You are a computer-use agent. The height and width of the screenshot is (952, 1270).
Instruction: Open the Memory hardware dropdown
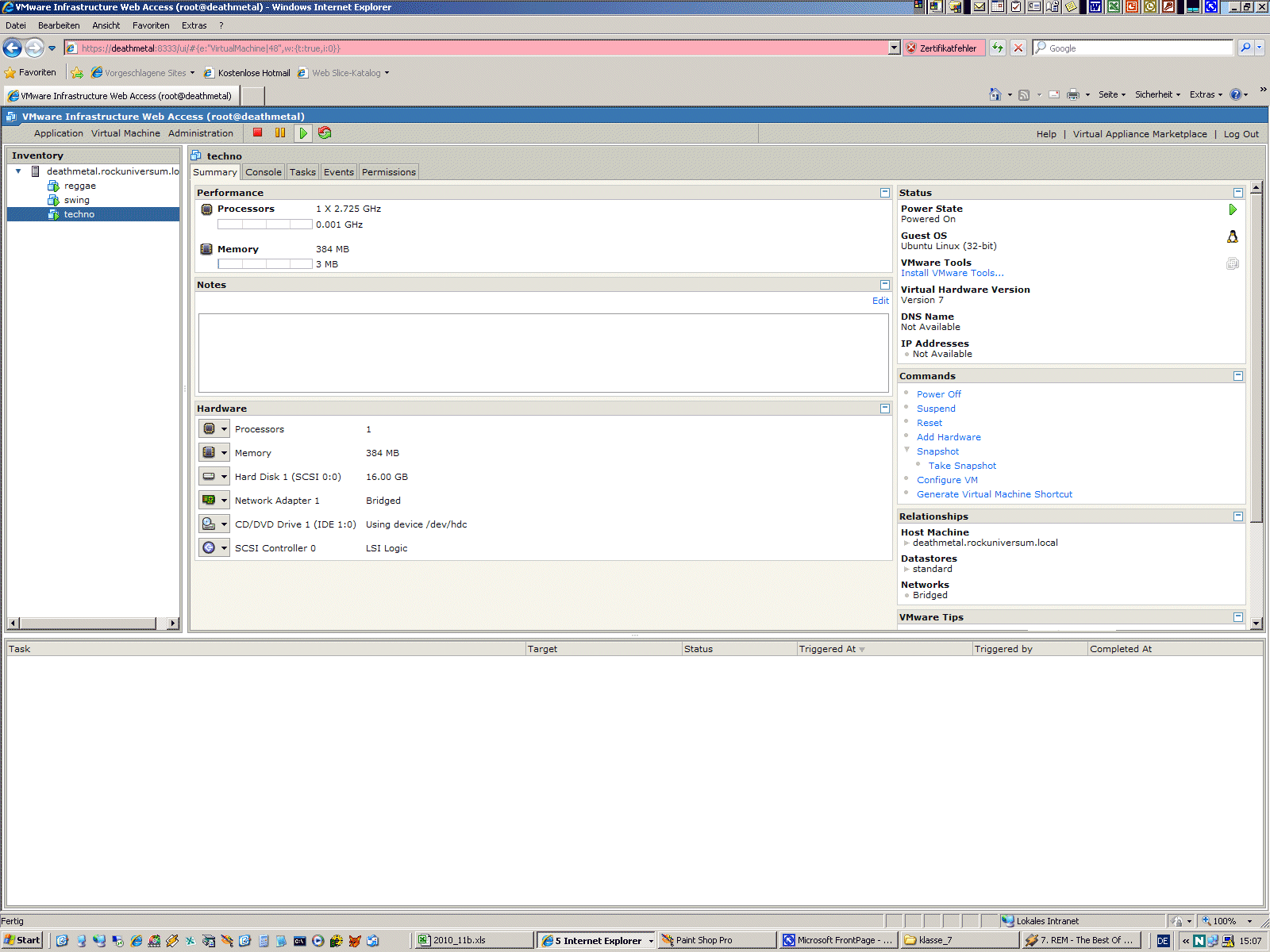point(214,453)
